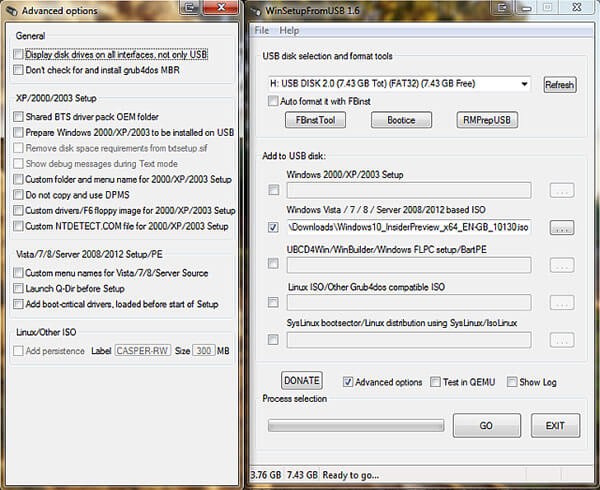Tick the Linux ISO/Other Grub4dos compatible ISO checkbox
600x490 pixels.
pos(273,302)
